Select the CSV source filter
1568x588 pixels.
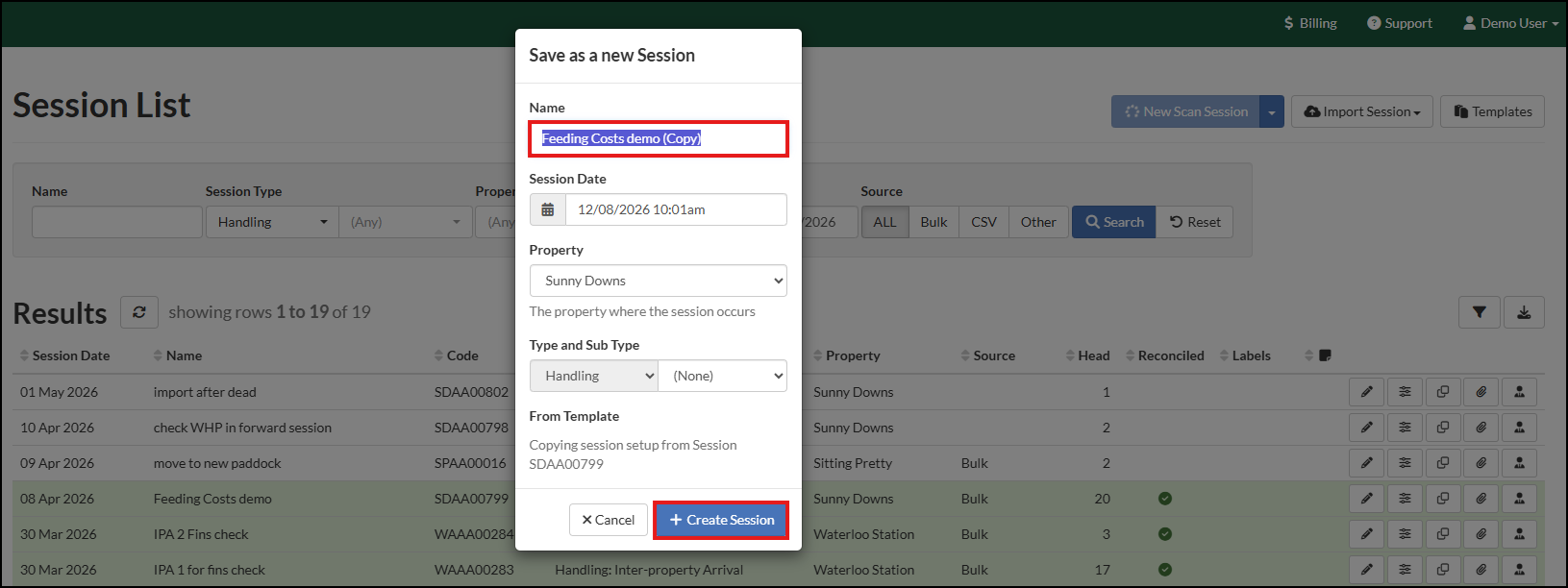tap(983, 222)
